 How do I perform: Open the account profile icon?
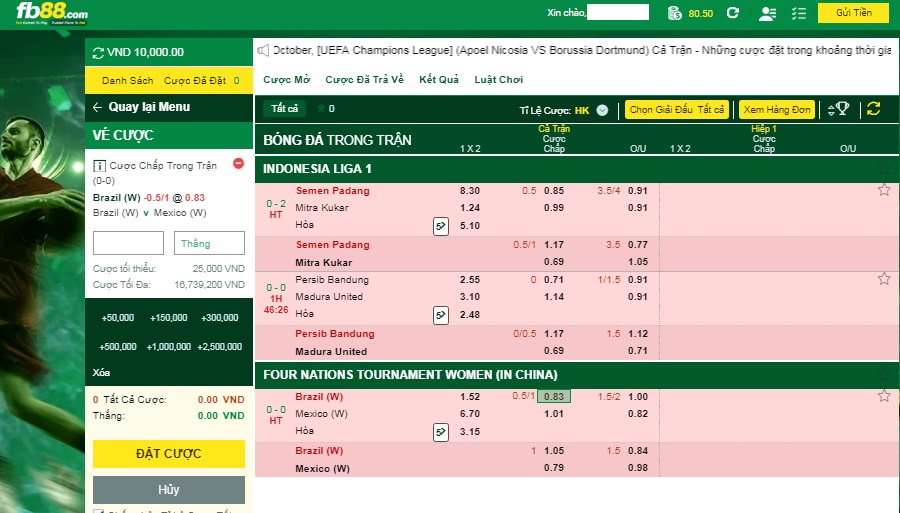[x=767, y=13]
